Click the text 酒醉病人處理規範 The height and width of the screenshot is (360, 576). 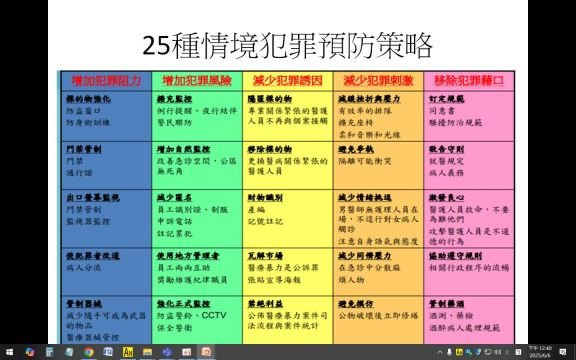[x=464, y=328]
